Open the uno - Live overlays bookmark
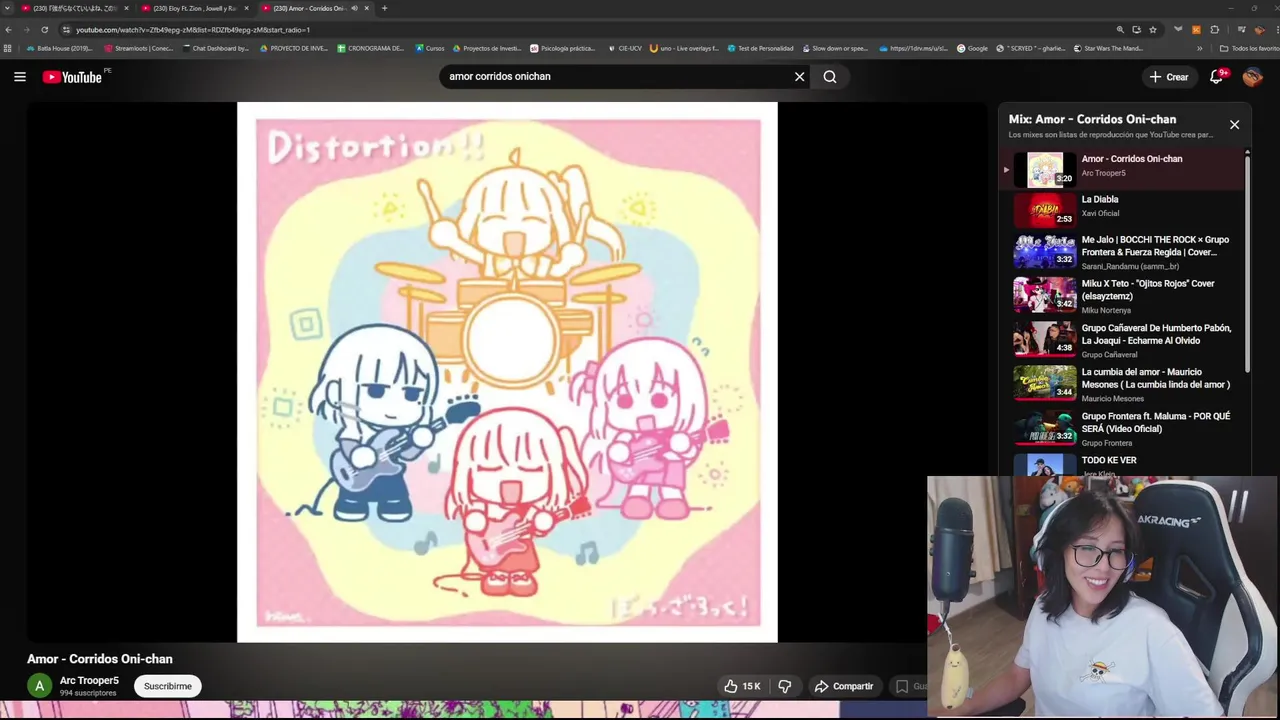Viewport: 1280px width, 720px height. (684, 48)
